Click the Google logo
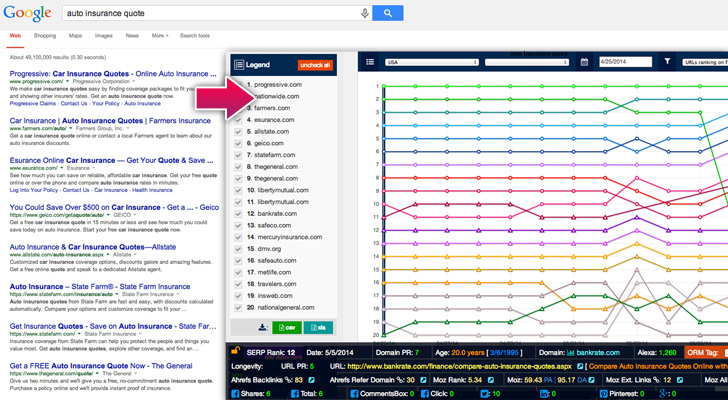The width and height of the screenshot is (728, 400). (x=27, y=13)
